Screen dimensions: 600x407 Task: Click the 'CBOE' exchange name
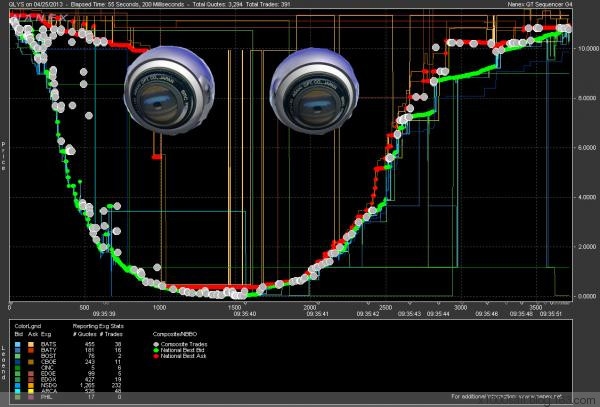click(49, 362)
